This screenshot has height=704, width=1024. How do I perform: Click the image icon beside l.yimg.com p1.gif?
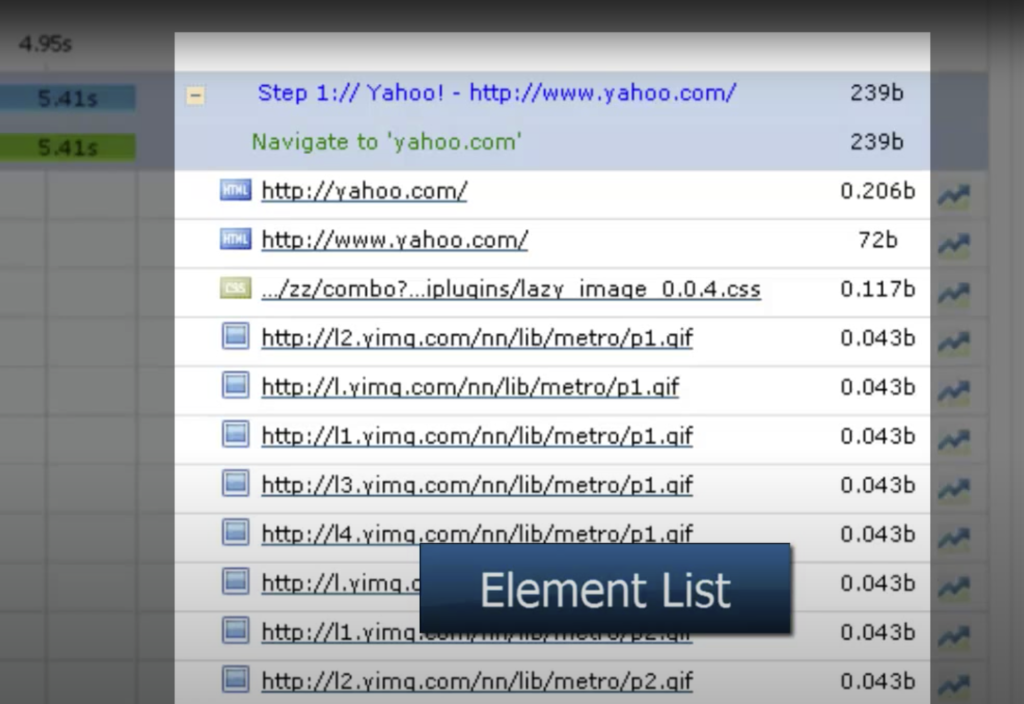point(235,385)
